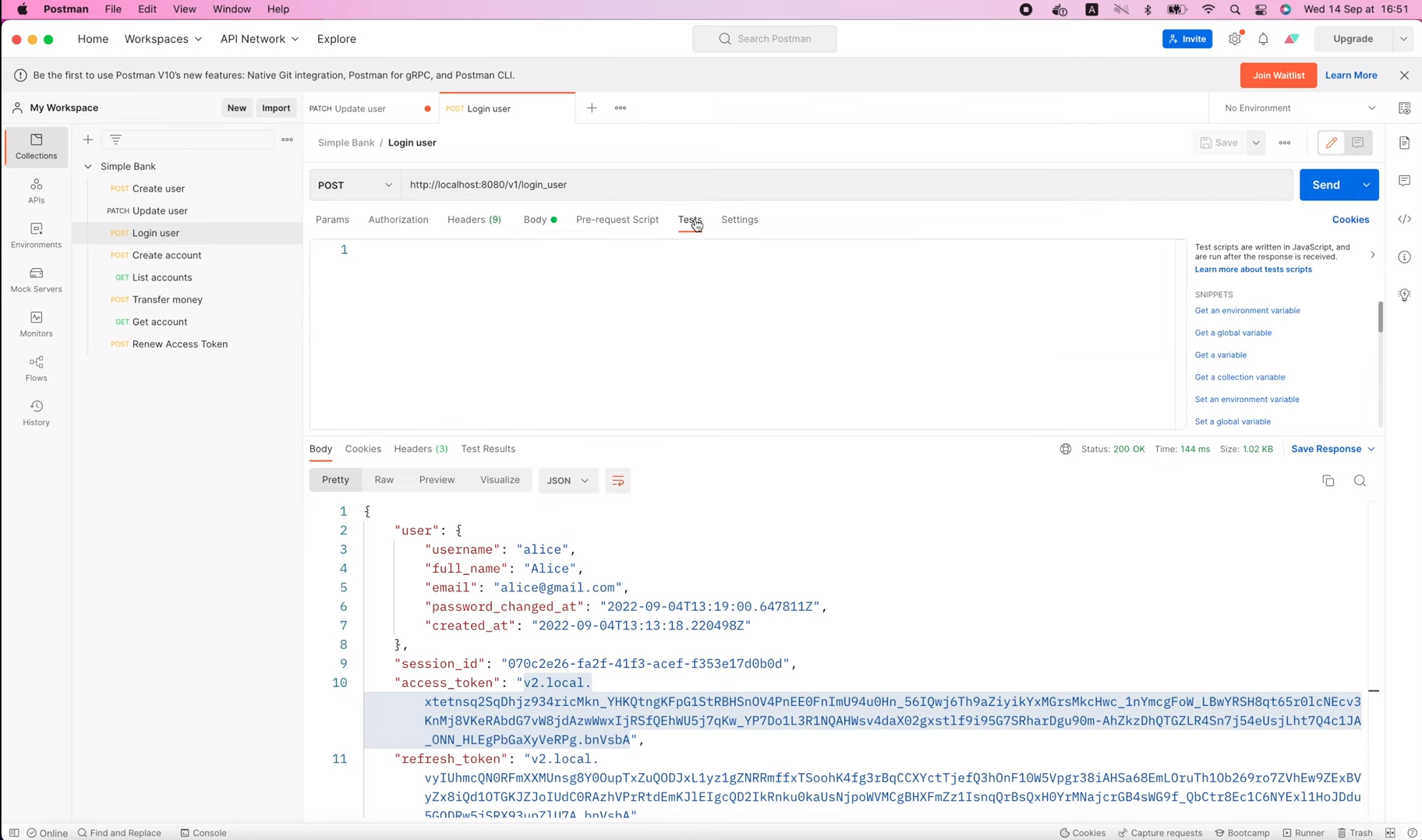1422x840 pixels.
Task: Open the Edit menu in menu bar
Action: pyautogui.click(x=147, y=9)
